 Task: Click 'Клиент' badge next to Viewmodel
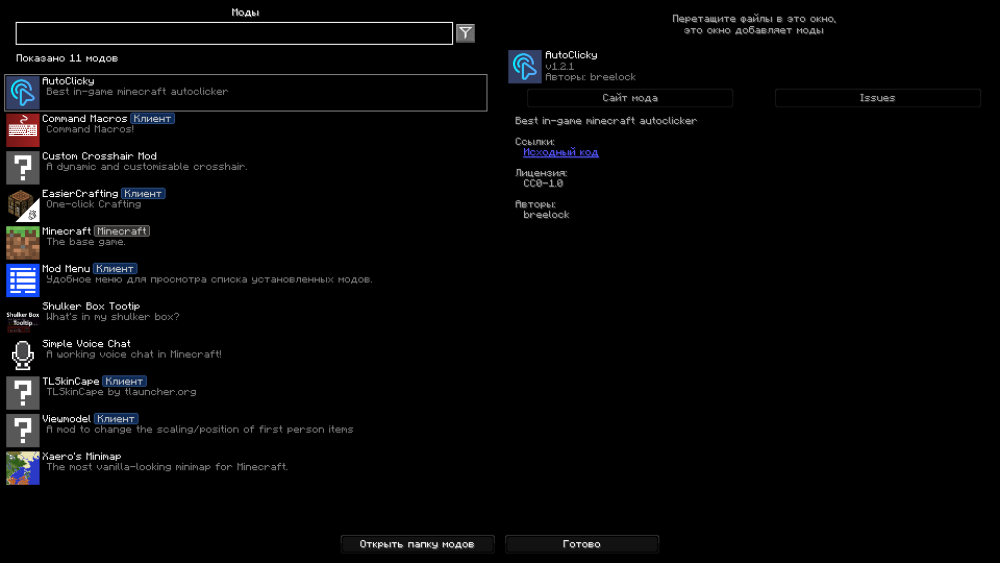tap(116, 420)
